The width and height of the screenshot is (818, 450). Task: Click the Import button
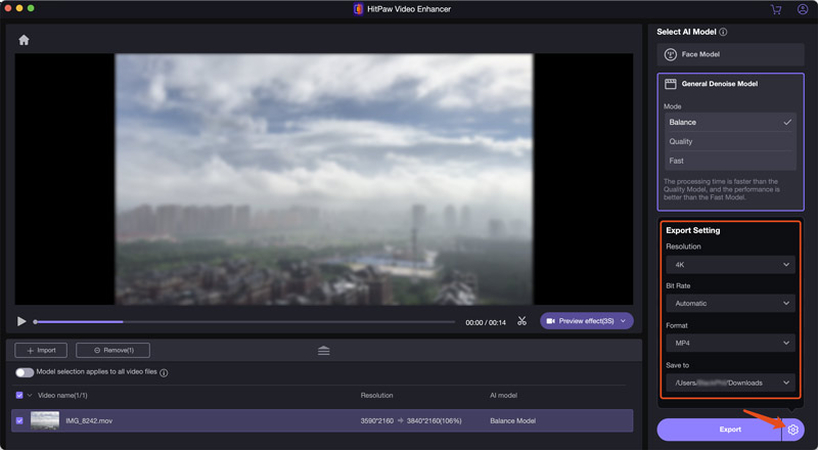coord(41,350)
